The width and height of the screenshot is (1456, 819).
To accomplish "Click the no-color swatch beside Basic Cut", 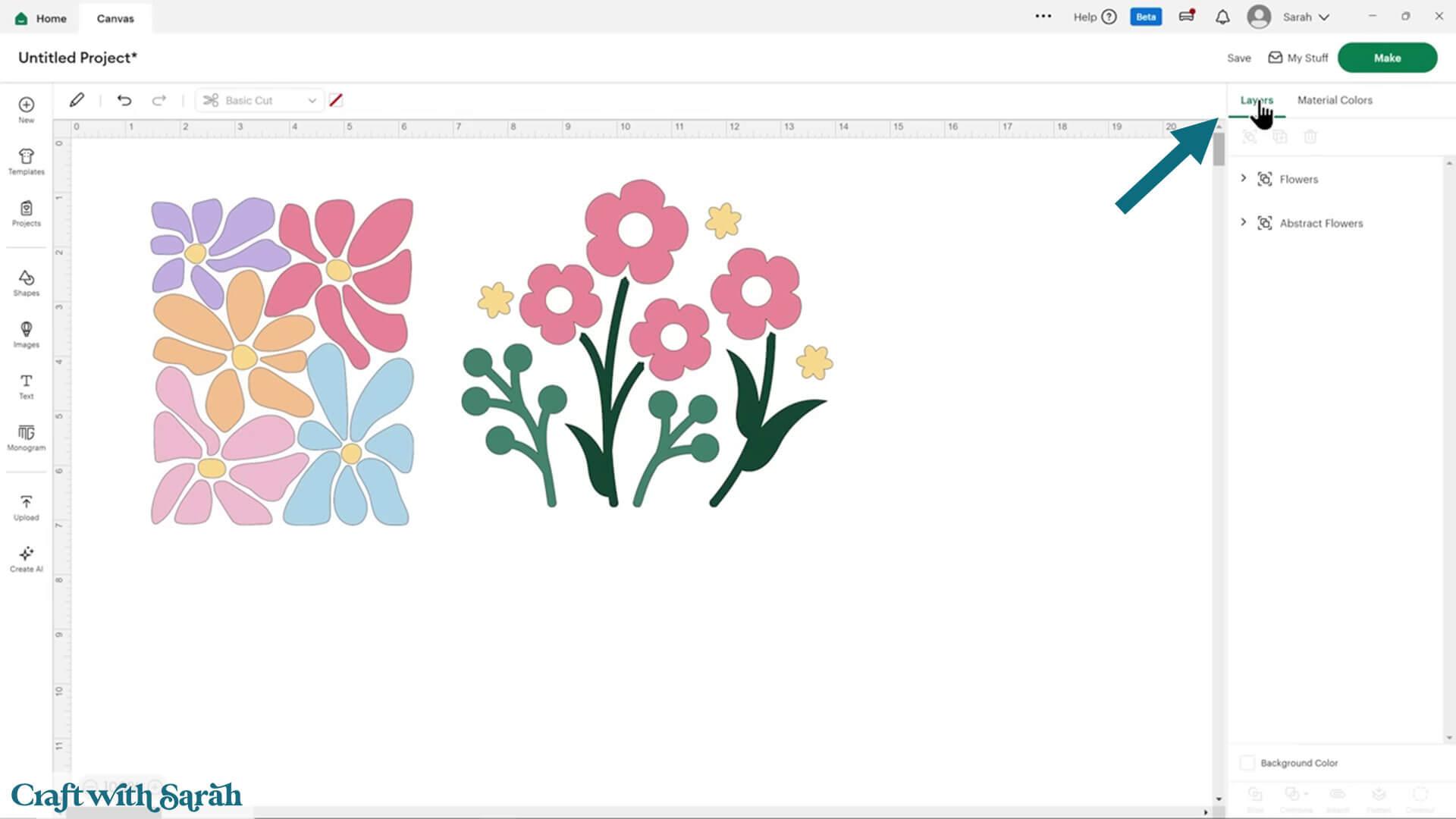I will point(336,100).
